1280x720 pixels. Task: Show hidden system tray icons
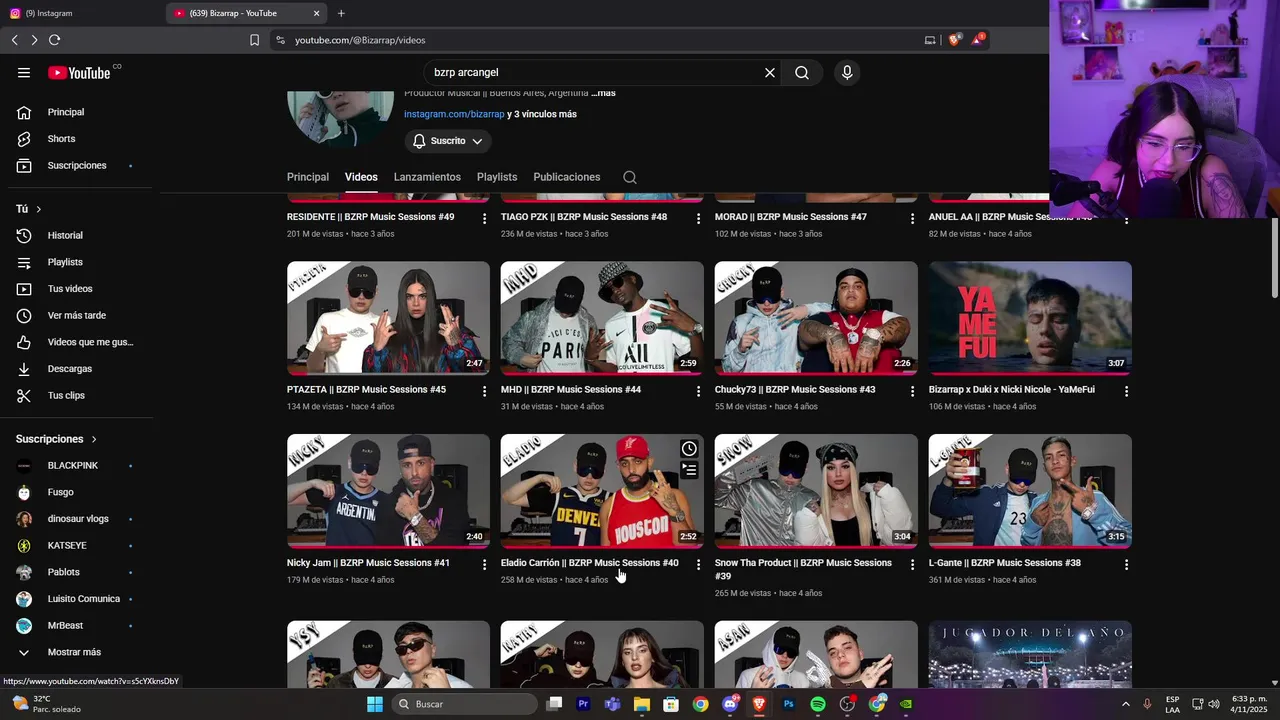click(x=1125, y=704)
